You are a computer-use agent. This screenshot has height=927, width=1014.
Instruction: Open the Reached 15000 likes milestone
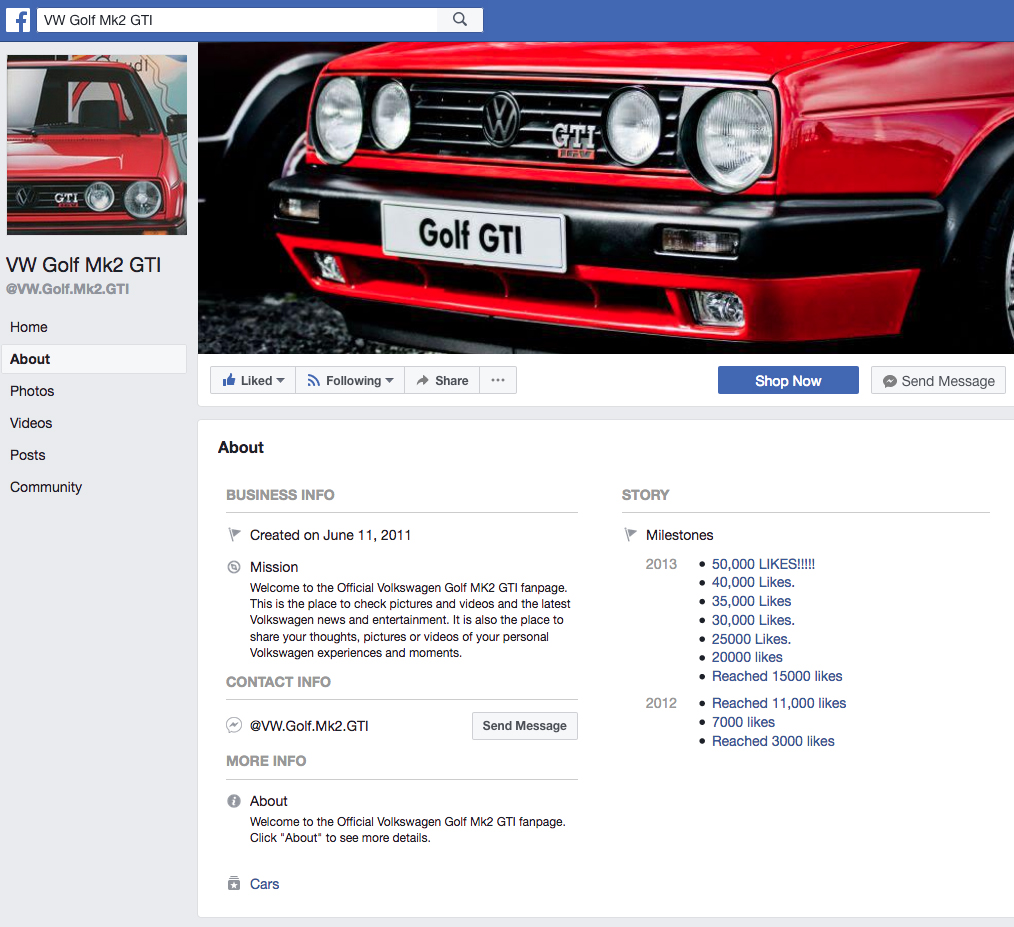click(777, 676)
